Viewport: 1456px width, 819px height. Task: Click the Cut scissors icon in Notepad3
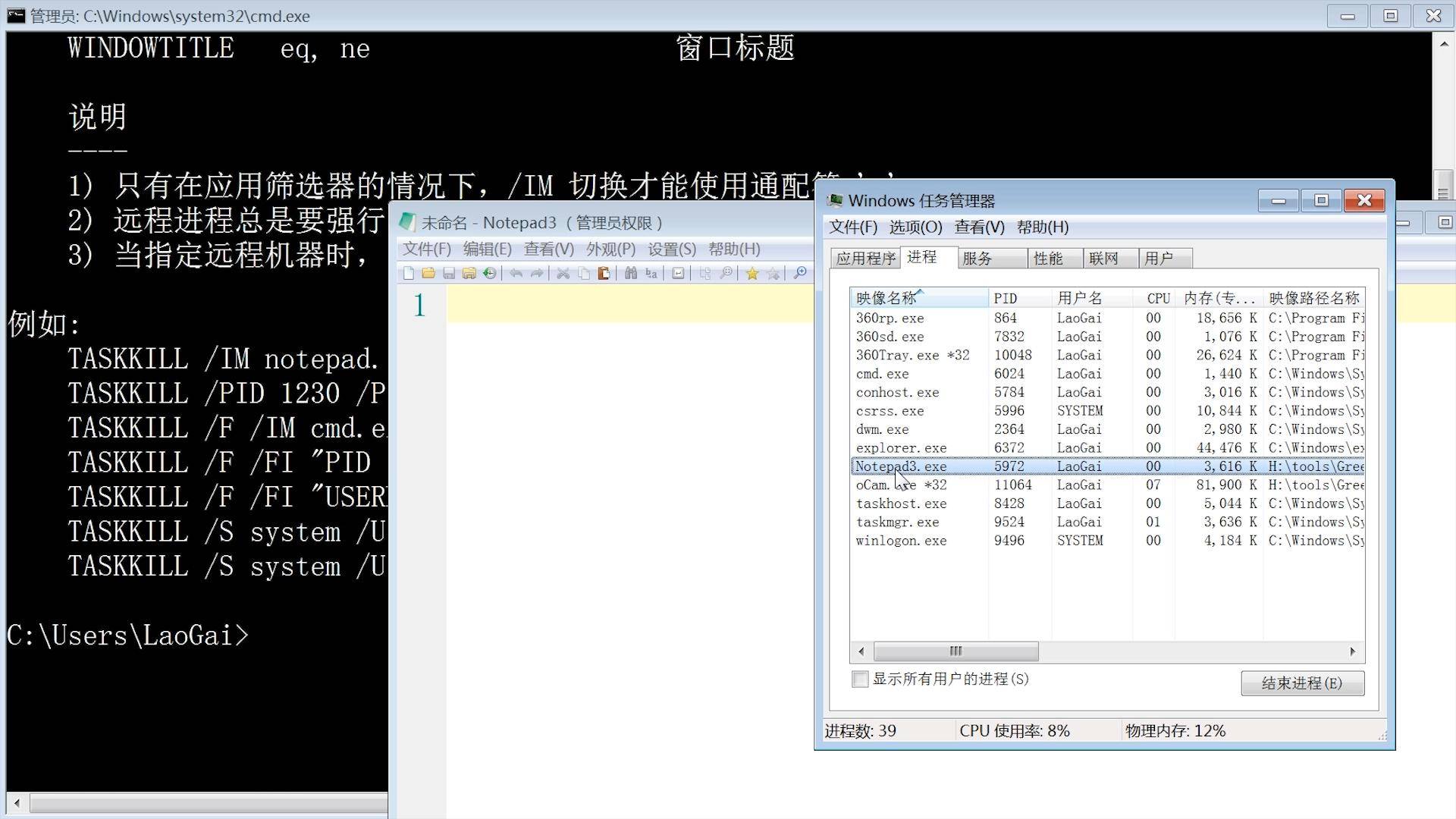(x=563, y=273)
